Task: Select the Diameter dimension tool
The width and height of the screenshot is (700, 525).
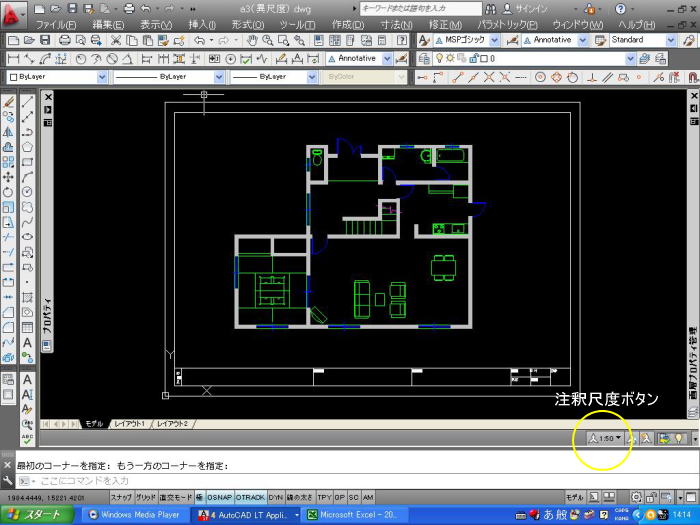Action: point(112,59)
